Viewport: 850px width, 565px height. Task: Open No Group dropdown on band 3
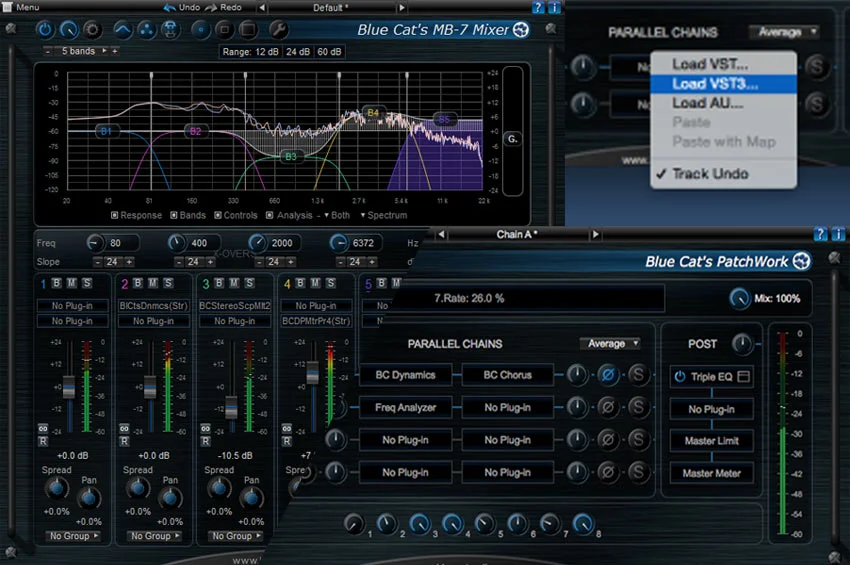click(236, 536)
